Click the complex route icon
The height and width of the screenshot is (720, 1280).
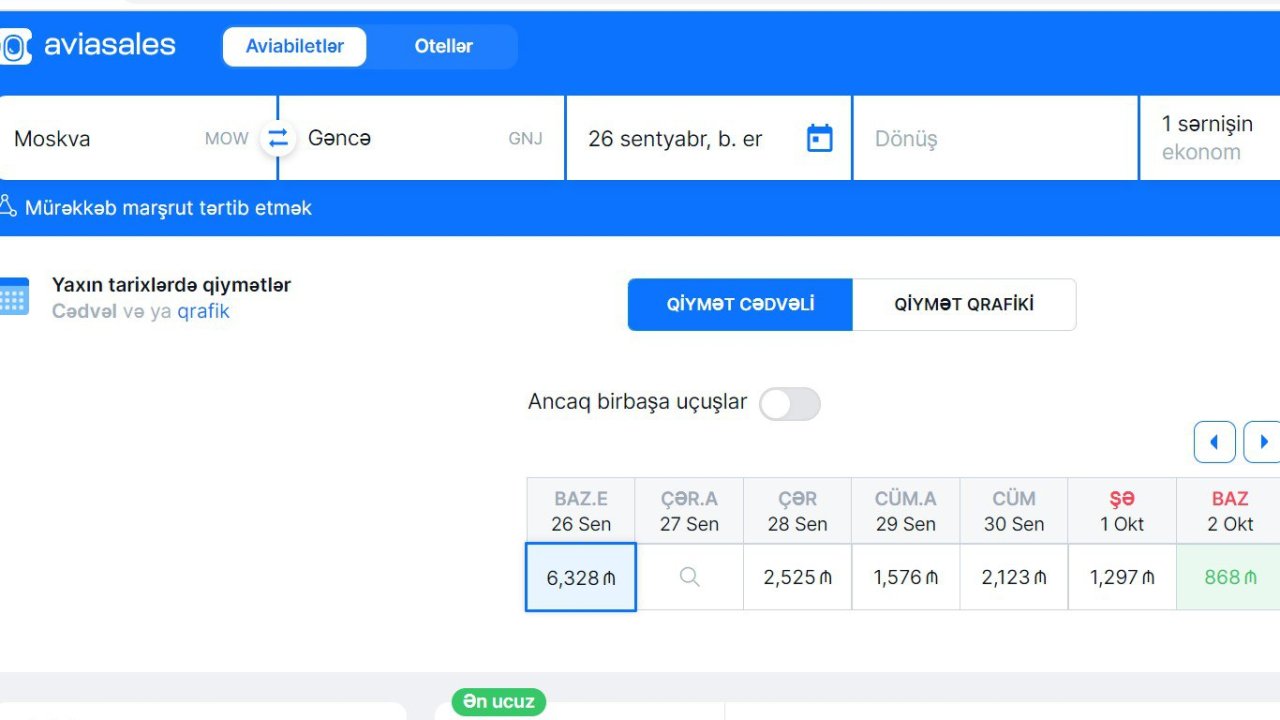pos(8,207)
